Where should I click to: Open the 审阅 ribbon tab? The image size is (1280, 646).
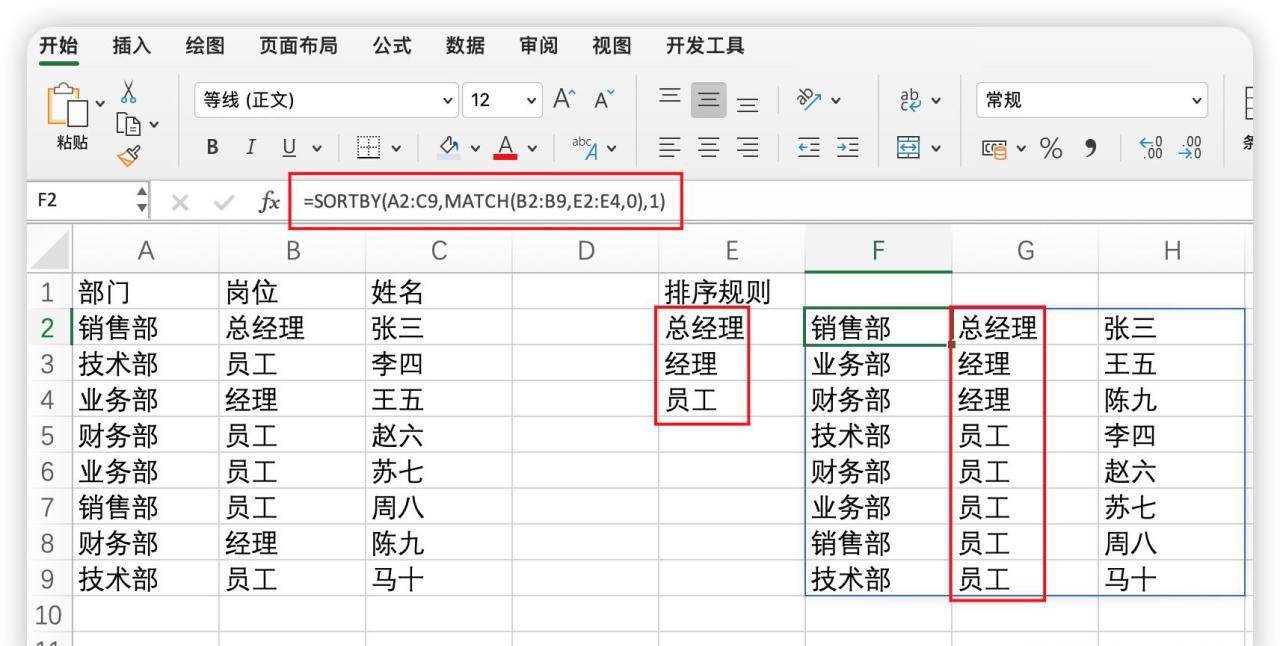539,45
